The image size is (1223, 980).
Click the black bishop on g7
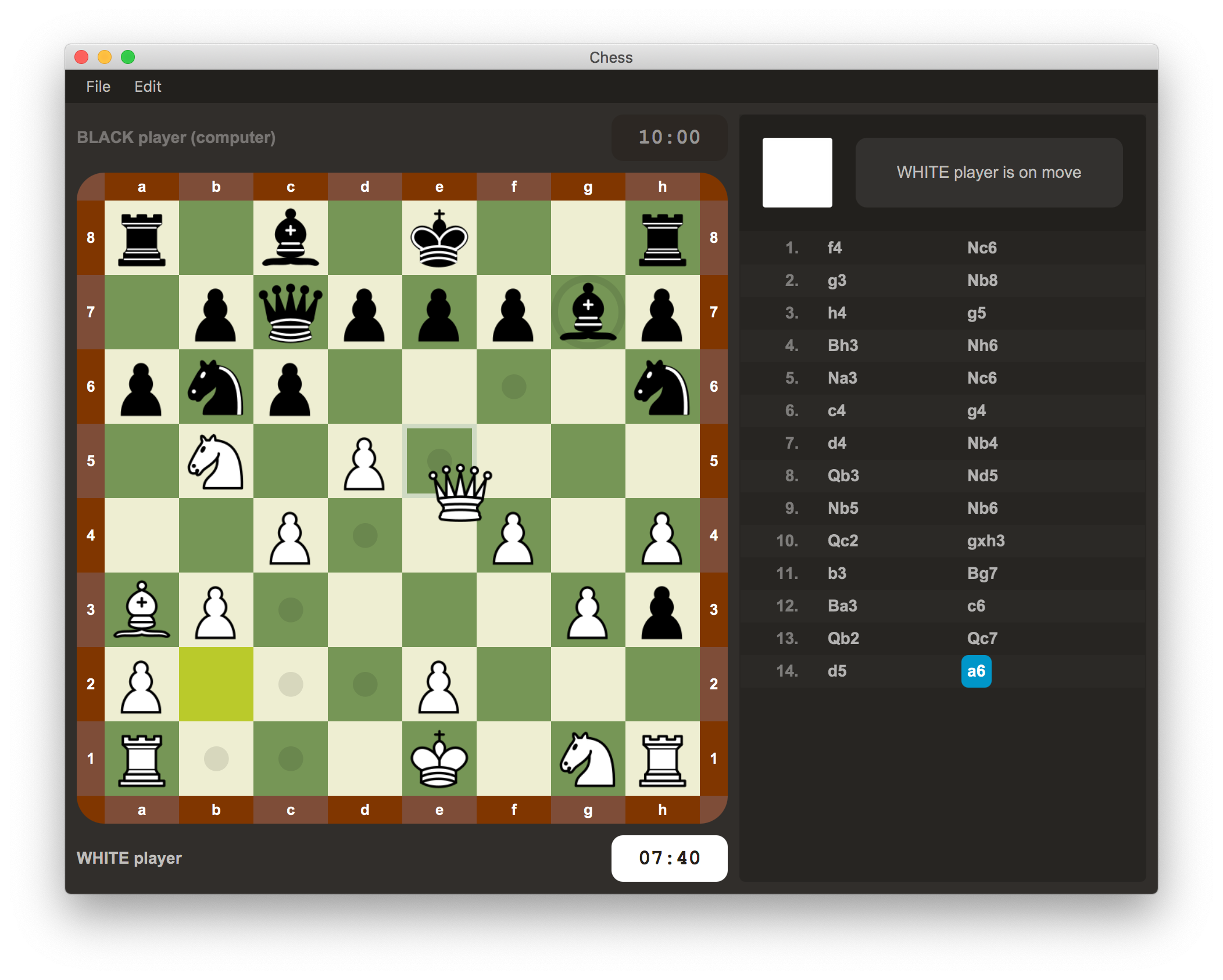click(588, 313)
